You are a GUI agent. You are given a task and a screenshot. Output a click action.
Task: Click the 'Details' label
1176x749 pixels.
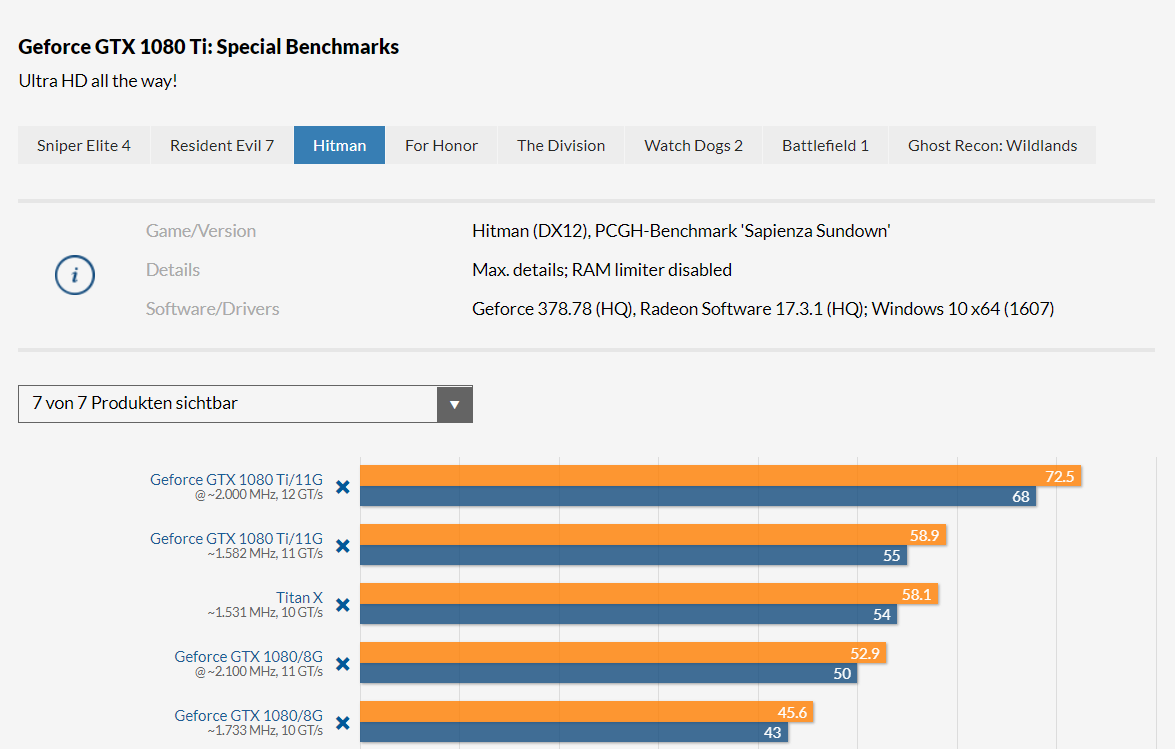[x=172, y=270]
